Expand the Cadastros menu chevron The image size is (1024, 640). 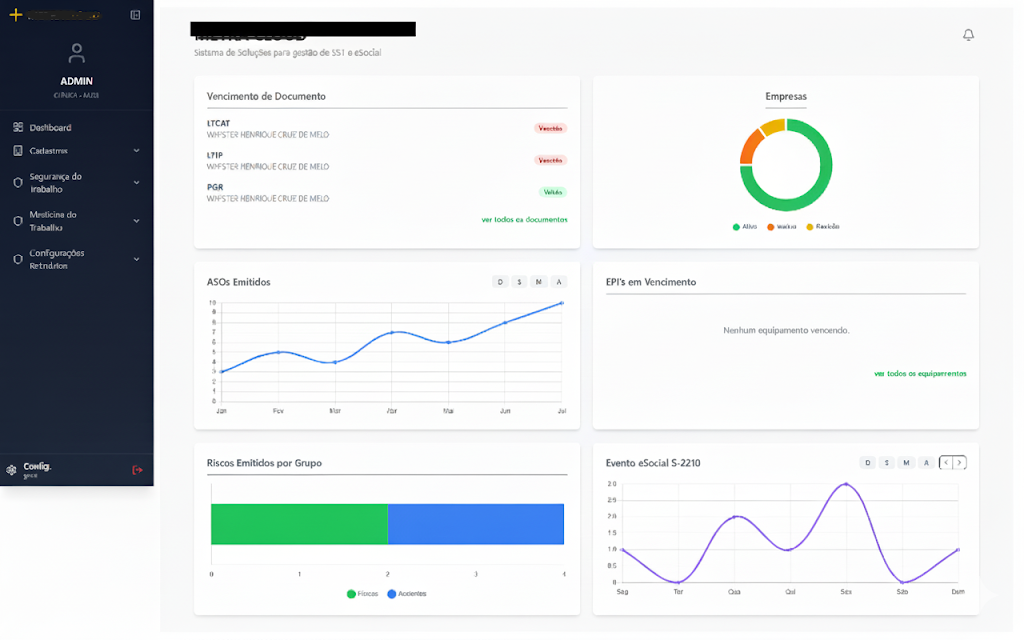point(136,151)
